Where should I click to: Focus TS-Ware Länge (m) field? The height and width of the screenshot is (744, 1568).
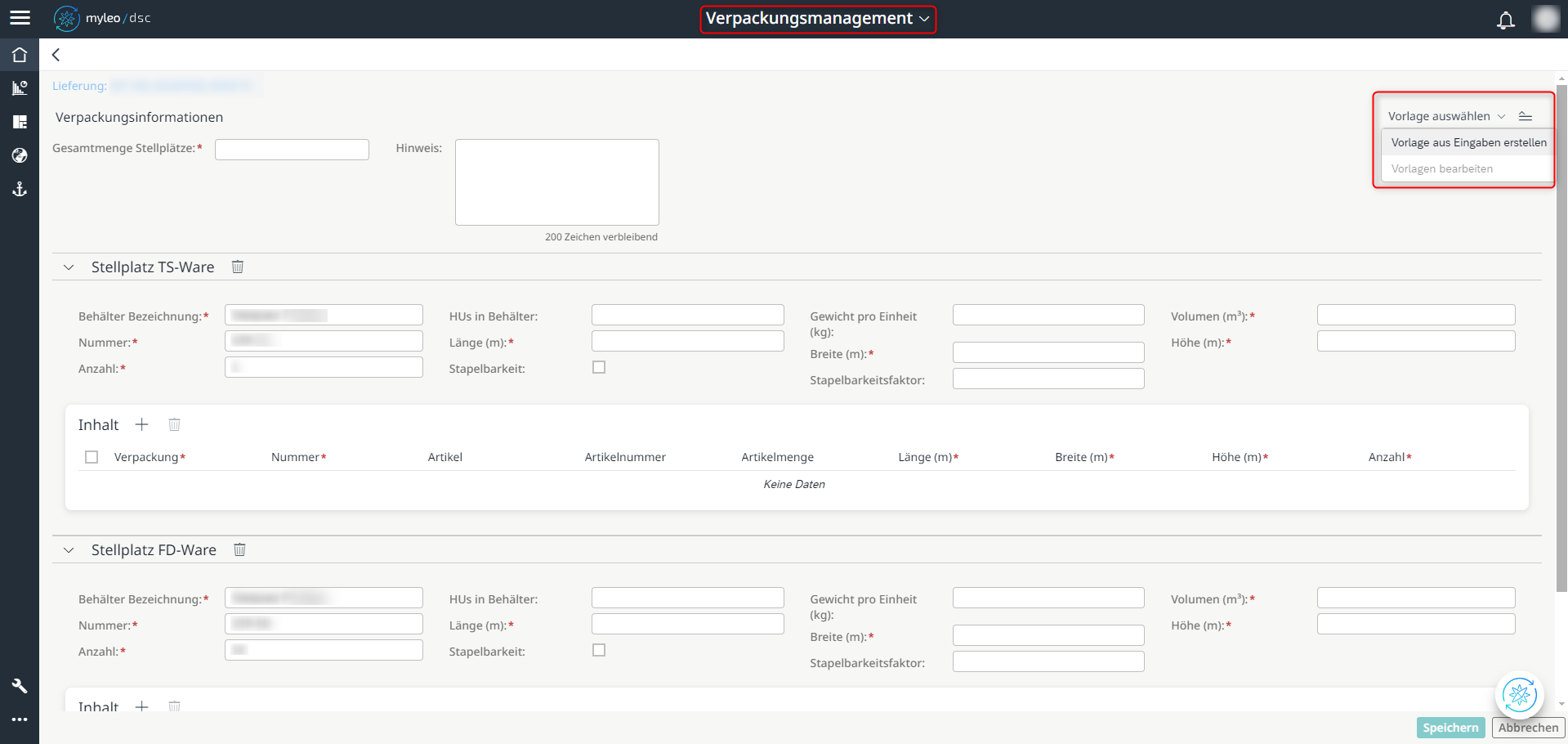click(688, 341)
